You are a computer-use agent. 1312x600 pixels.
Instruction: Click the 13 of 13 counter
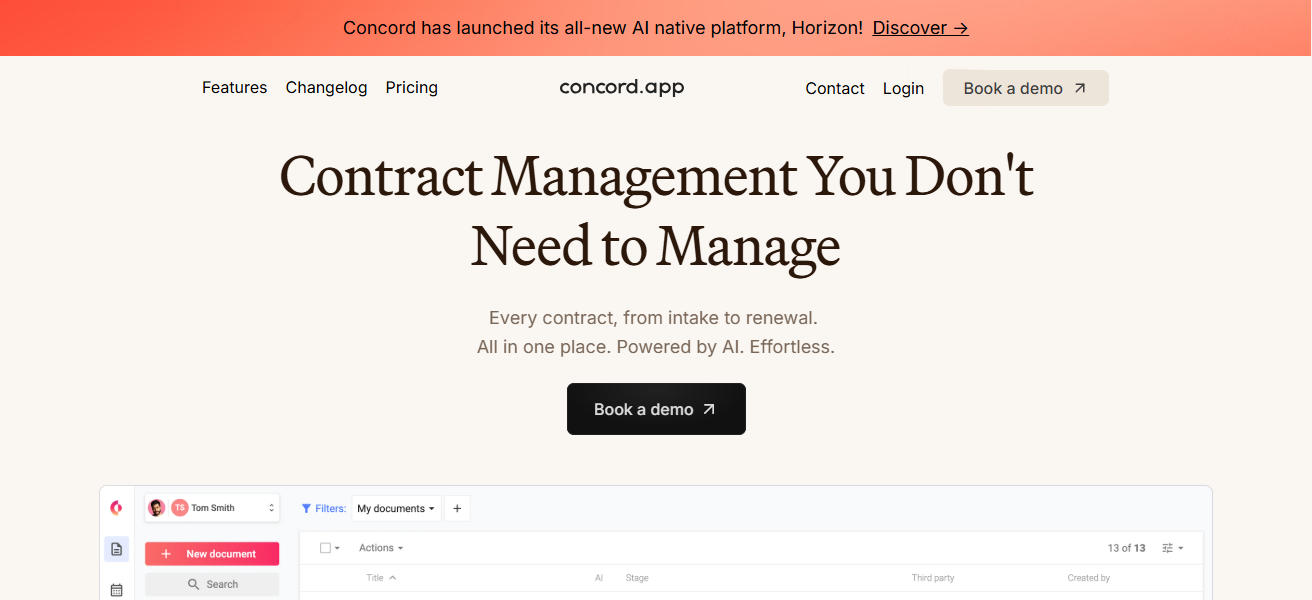[1126, 548]
